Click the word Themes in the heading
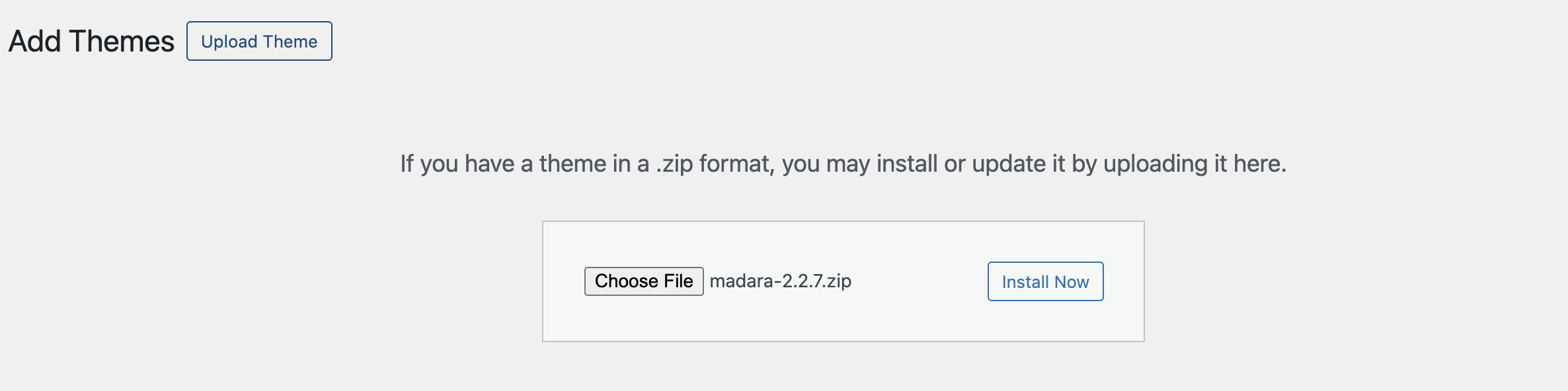The image size is (1568, 391). pyautogui.click(x=122, y=41)
